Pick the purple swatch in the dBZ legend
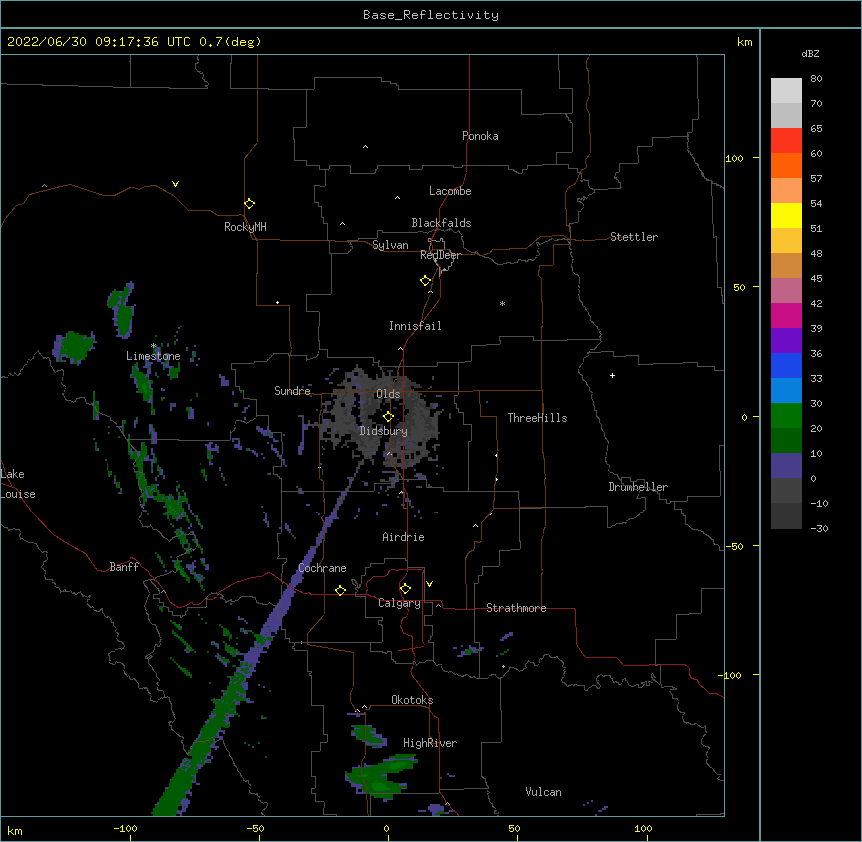Screen dimensions: 862x842 point(786,340)
